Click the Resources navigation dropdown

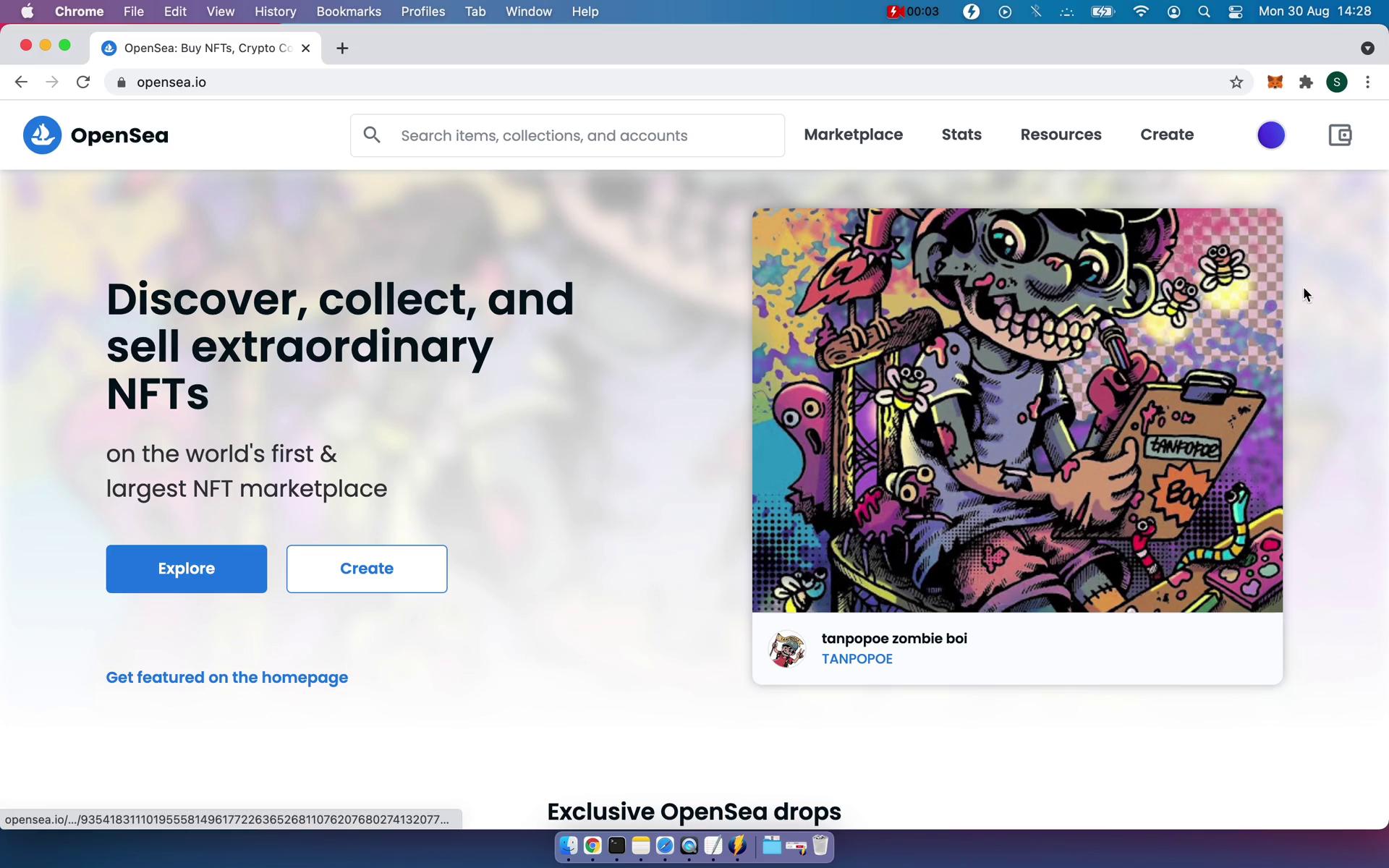click(1061, 134)
